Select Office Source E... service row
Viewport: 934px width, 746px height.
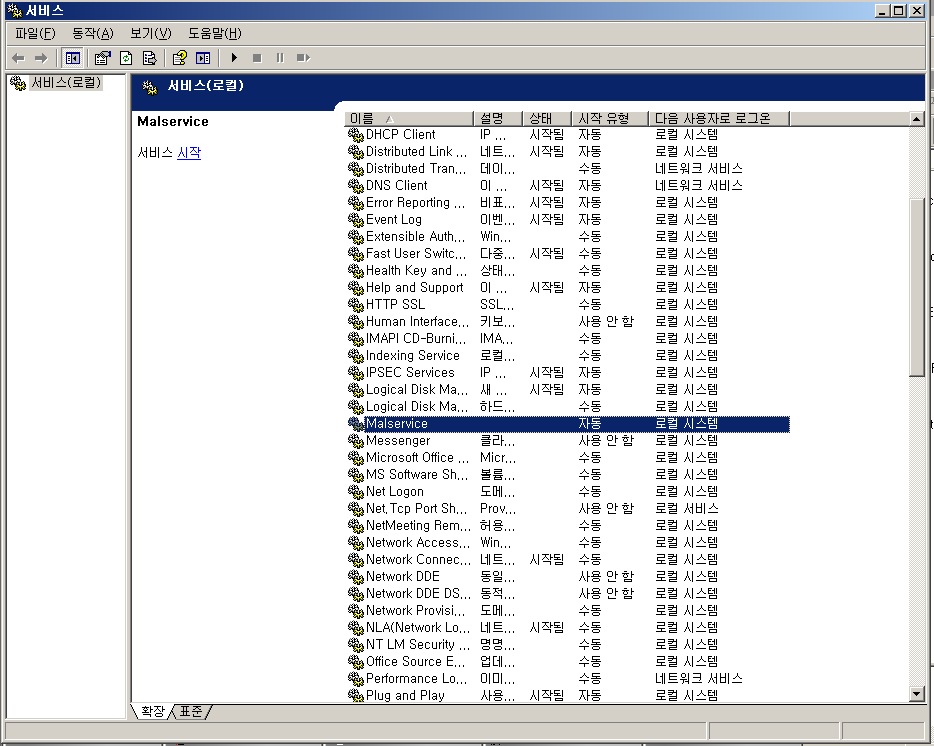pyautogui.click(x=568, y=661)
